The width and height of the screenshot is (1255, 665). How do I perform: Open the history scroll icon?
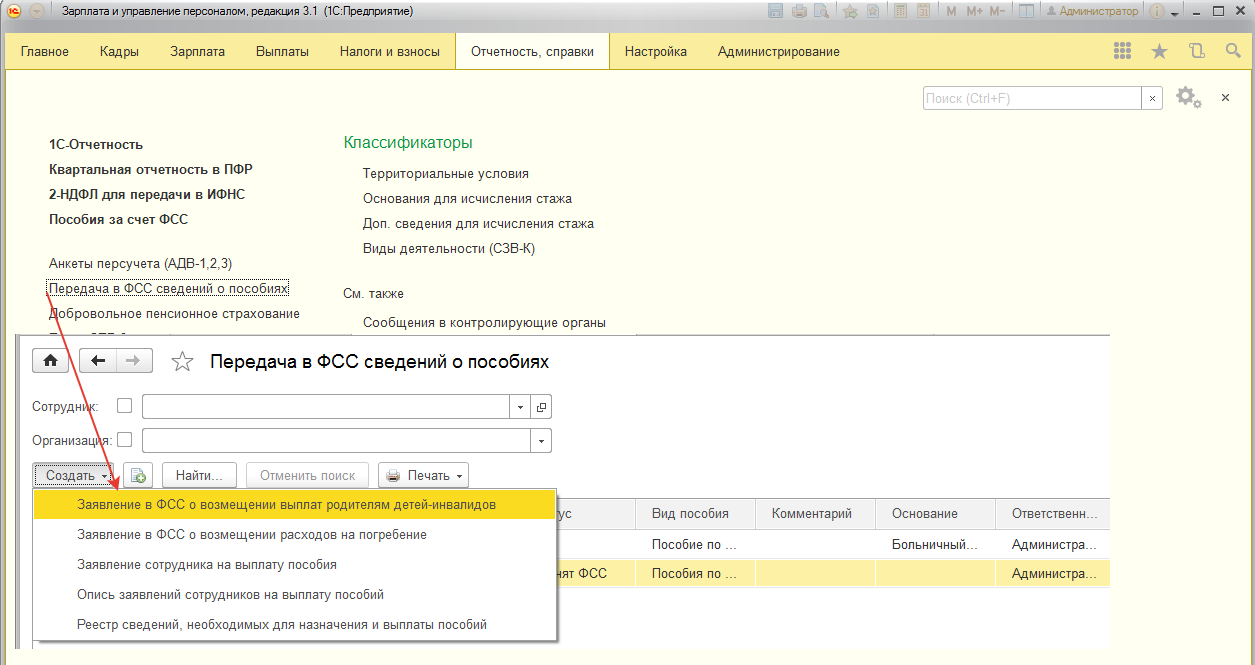[x=1196, y=52]
